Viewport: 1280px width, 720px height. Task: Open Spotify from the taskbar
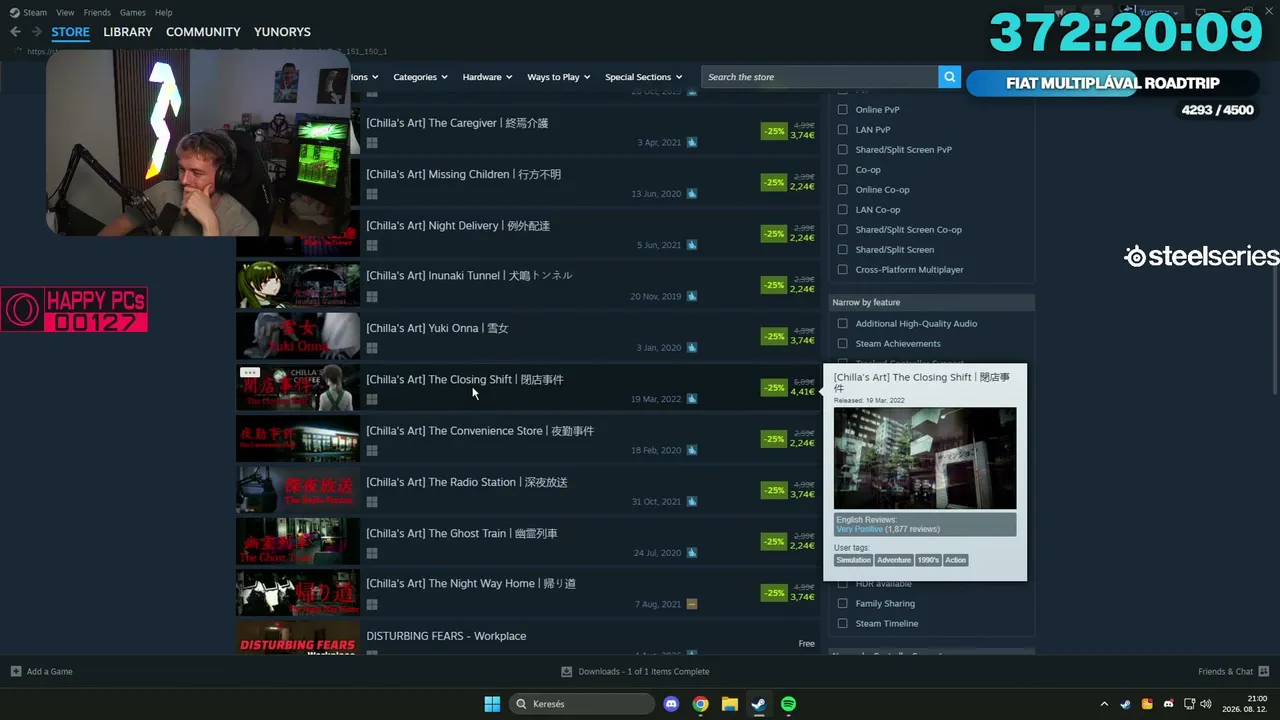coord(788,704)
